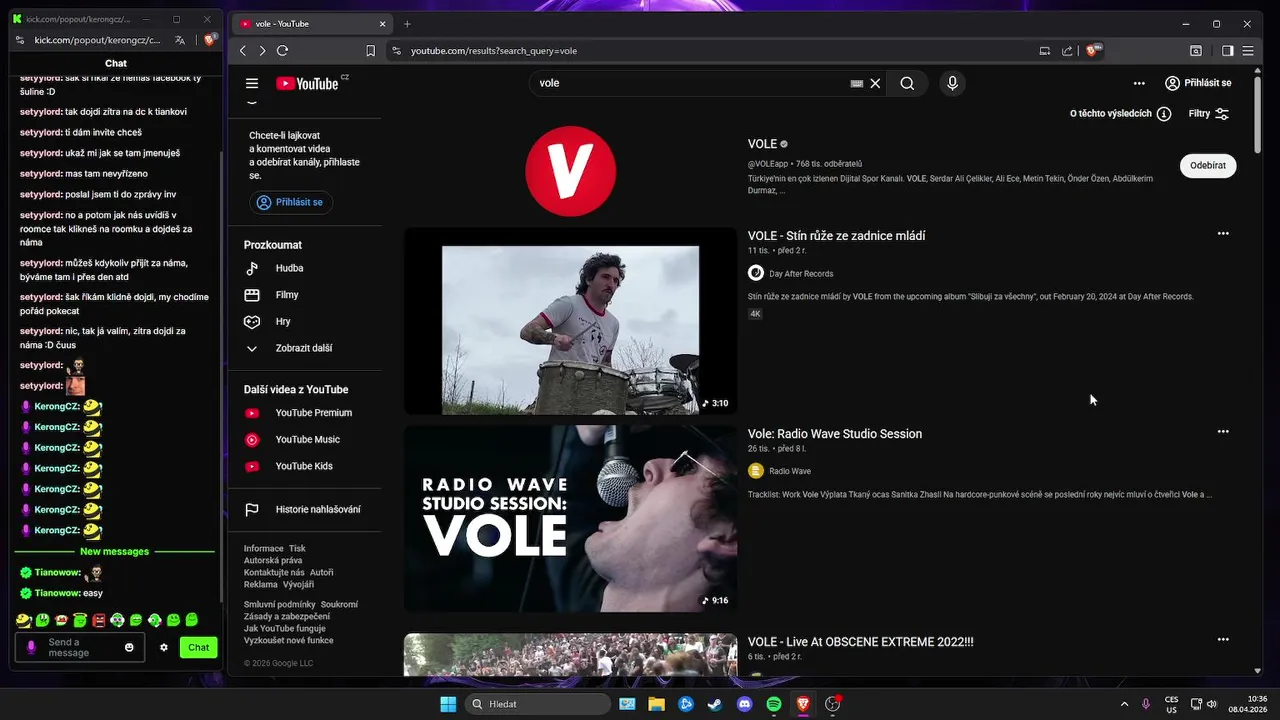Open the VOLE channel red avatar

tap(571, 171)
